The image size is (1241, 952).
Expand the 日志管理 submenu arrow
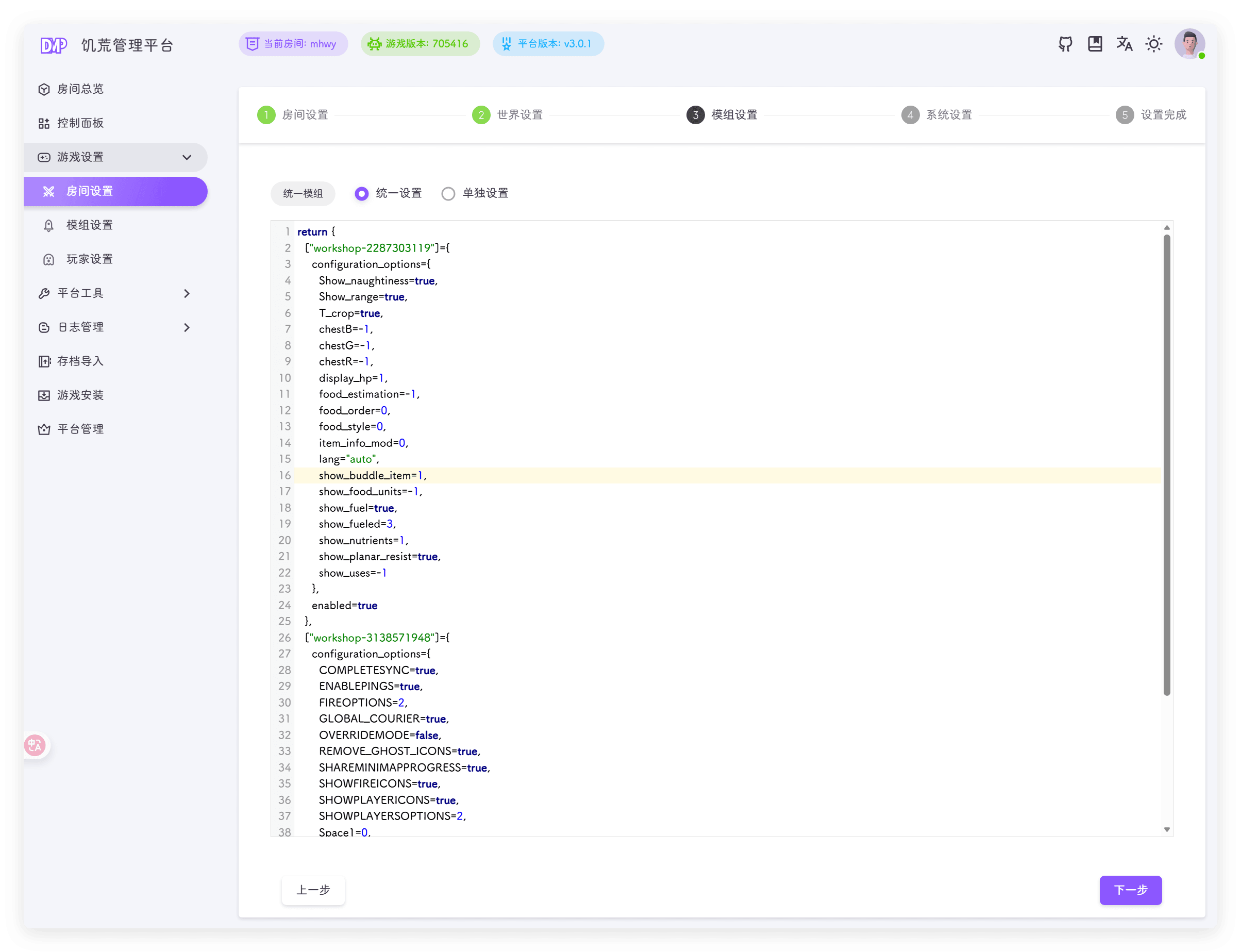point(187,327)
